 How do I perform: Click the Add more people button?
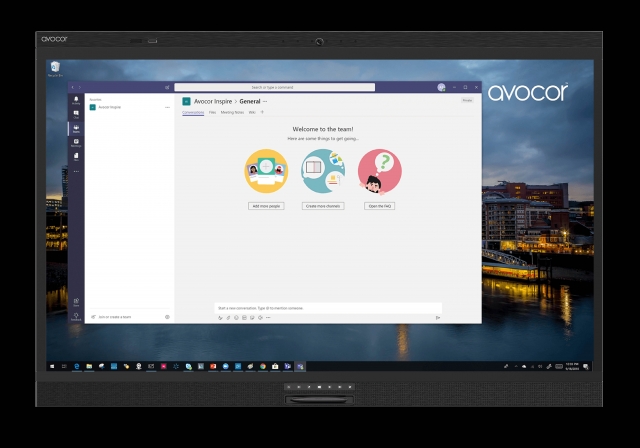tap(266, 205)
